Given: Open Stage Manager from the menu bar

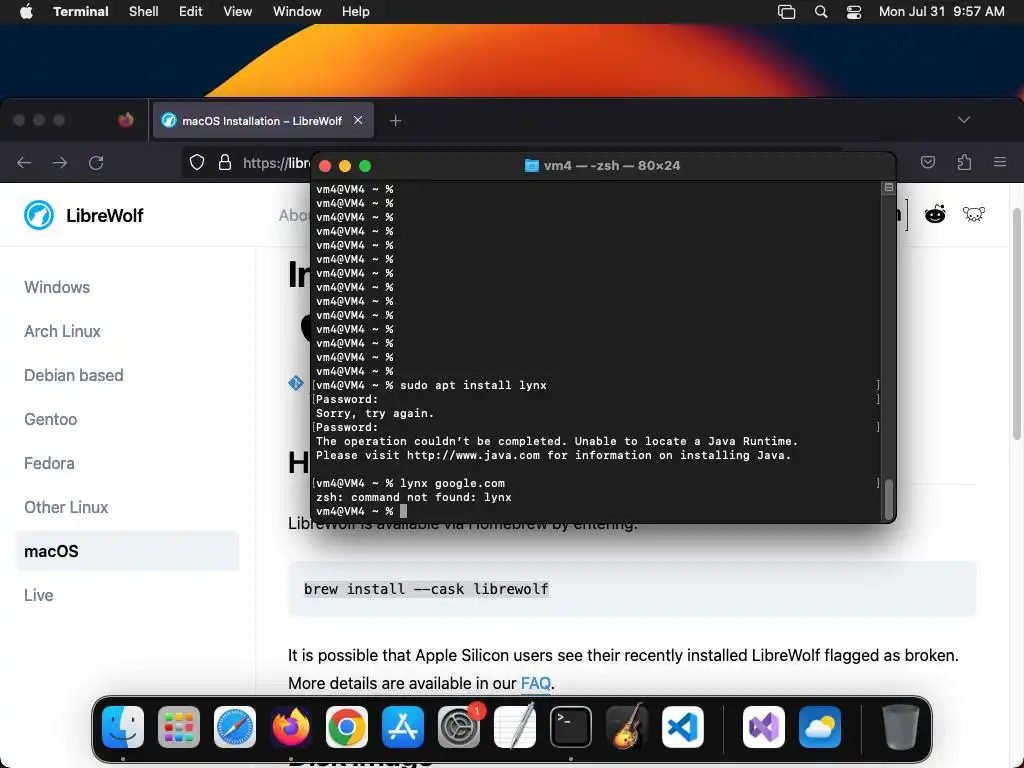Looking at the screenshot, I should [x=786, y=12].
